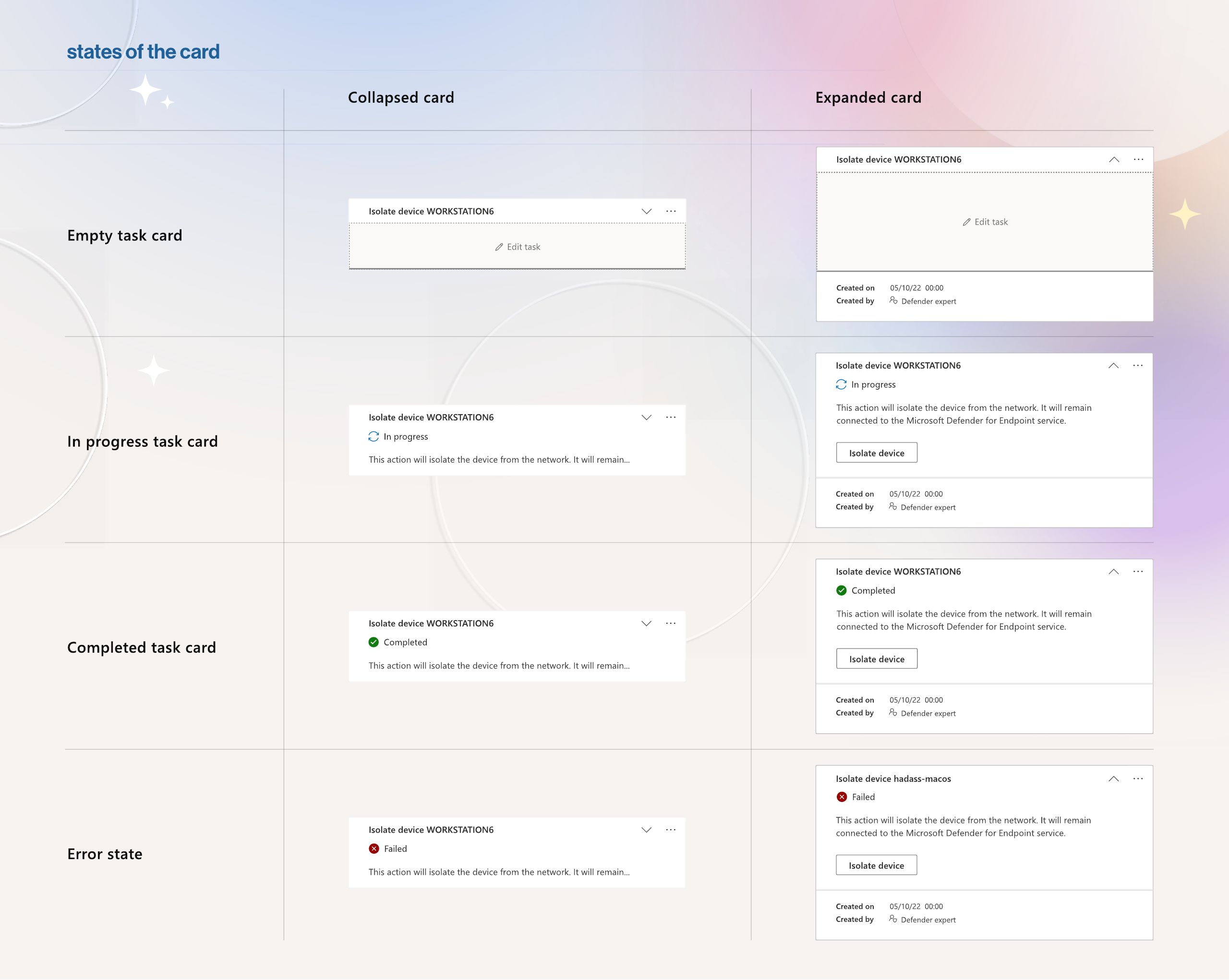Image resolution: width=1229 pixels, height=980 pixels.
Task: Click 'states of the card' heading
Action: point(143,52)
